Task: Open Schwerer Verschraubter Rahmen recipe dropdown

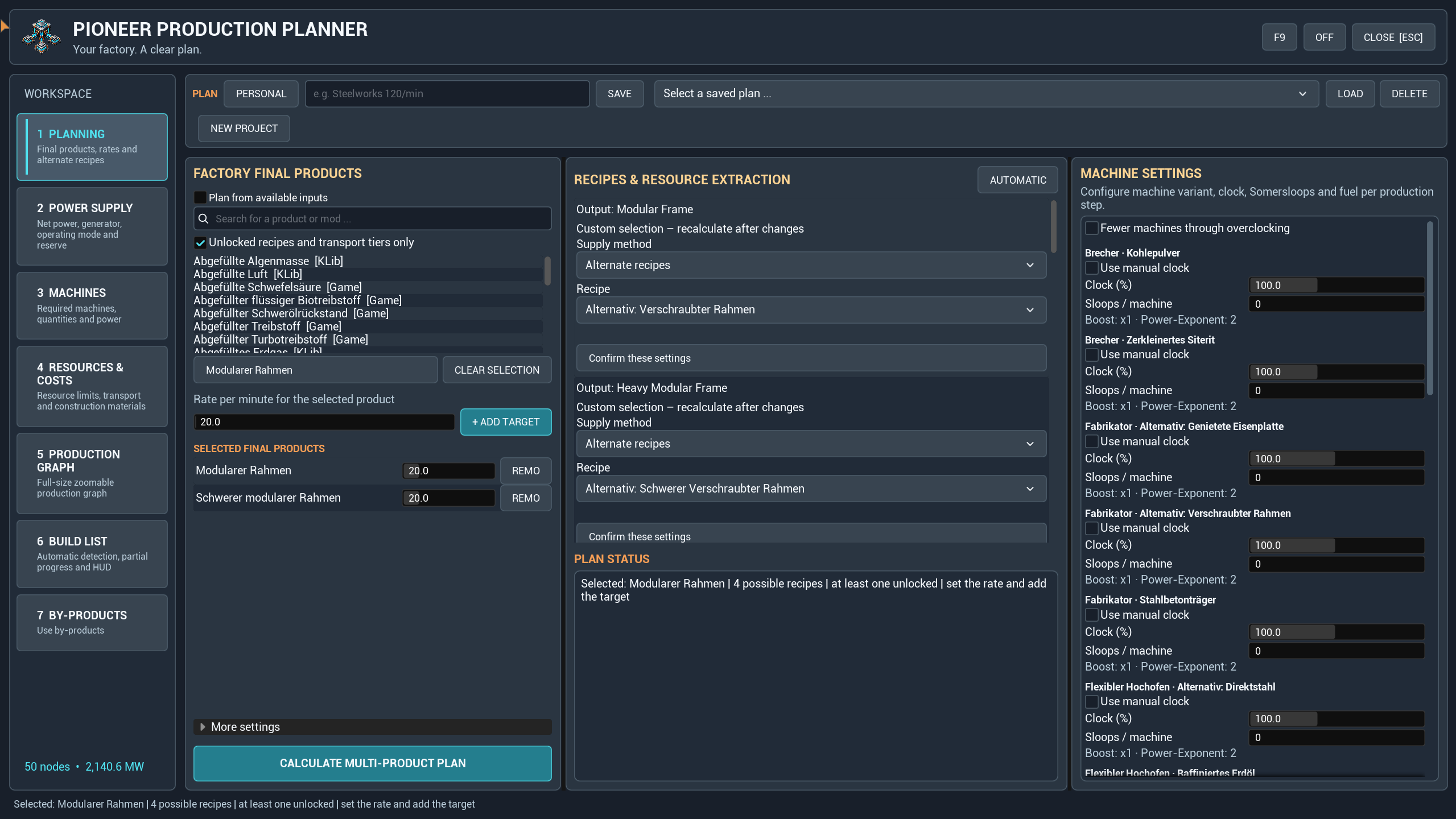Action: tap(811, 489)
